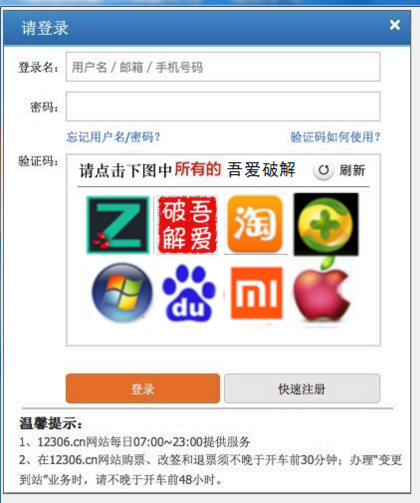Screen dimensions: 420x503
Task: Select the 360 green plus icon
Action: (326, 224)
